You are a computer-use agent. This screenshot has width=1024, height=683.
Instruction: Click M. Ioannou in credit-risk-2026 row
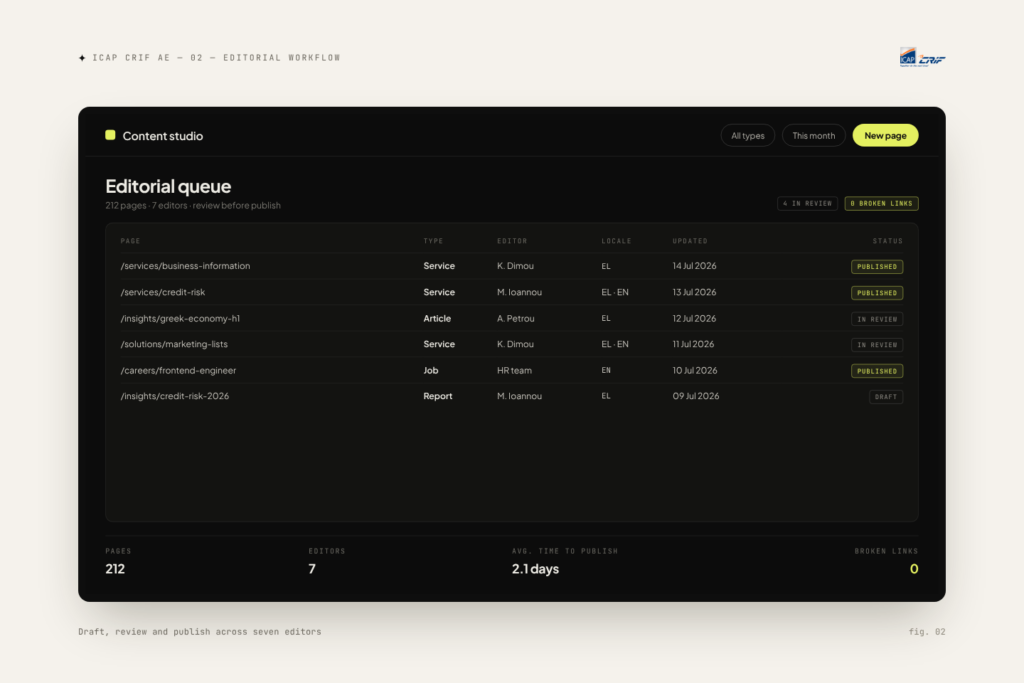[x=519, y=396]
